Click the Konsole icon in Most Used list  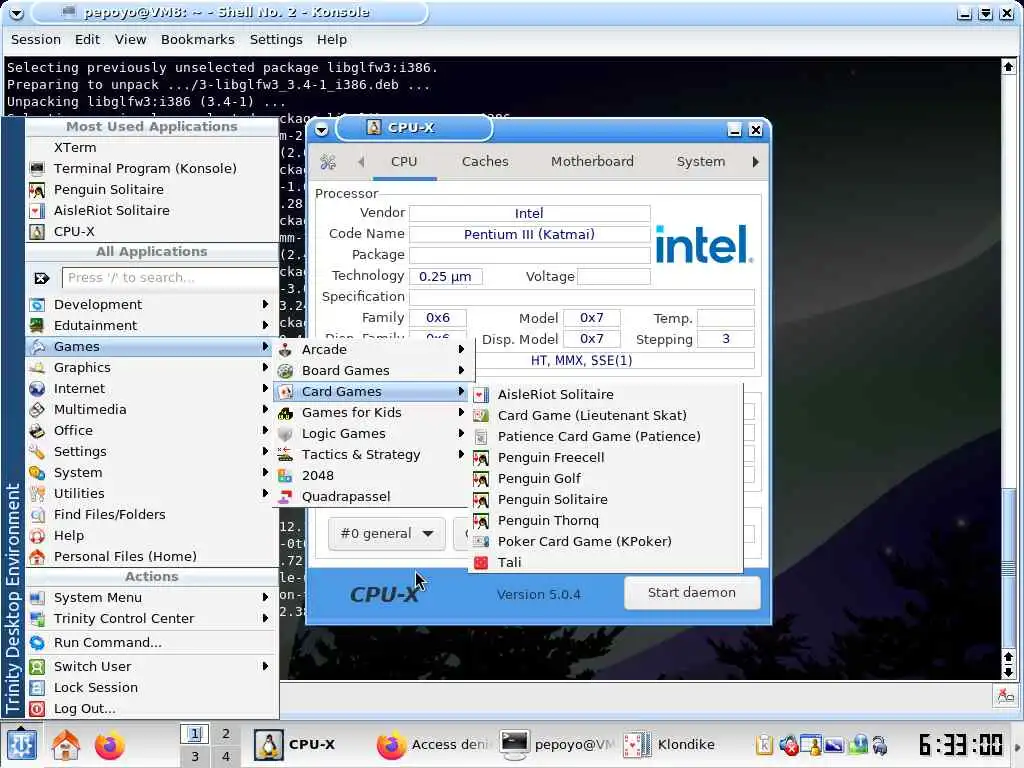pyautogui.click(x=37, y=168)
